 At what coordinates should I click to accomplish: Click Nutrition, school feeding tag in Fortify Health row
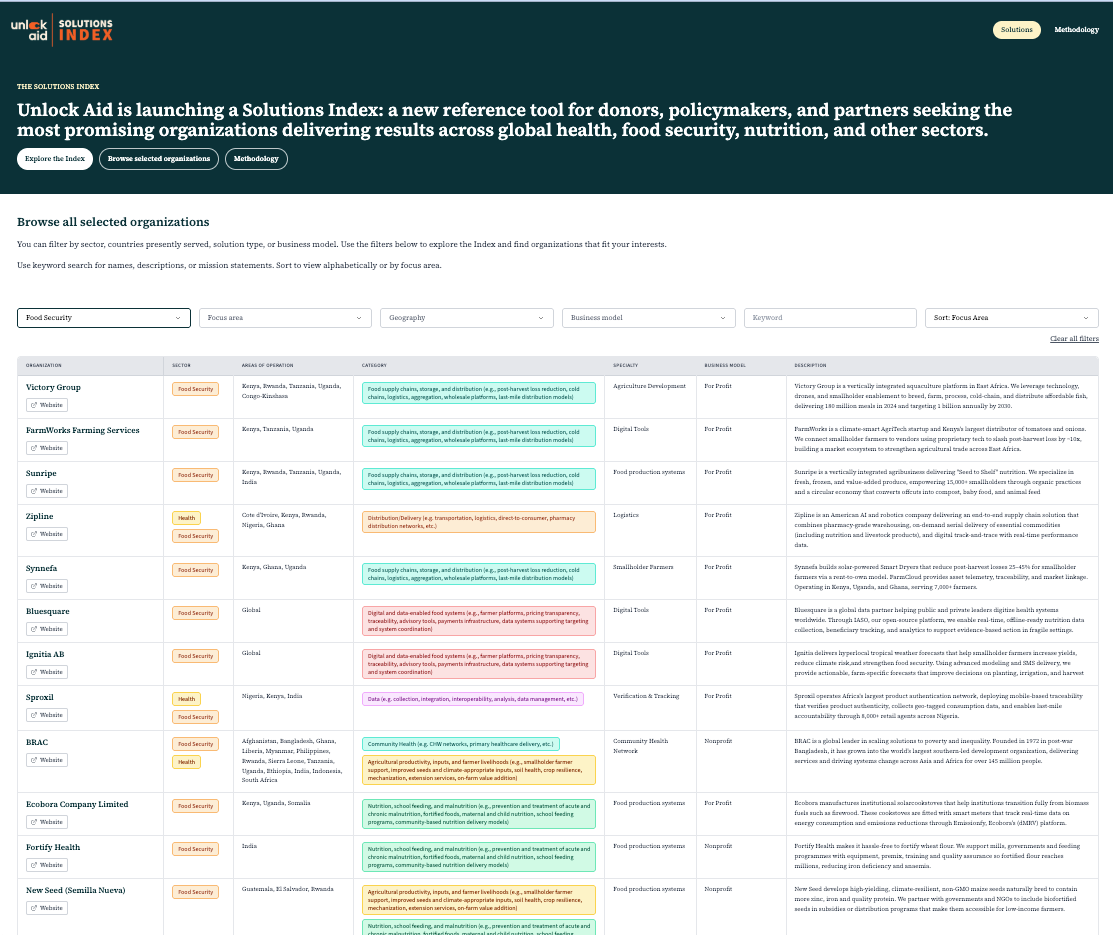(478, 857)
